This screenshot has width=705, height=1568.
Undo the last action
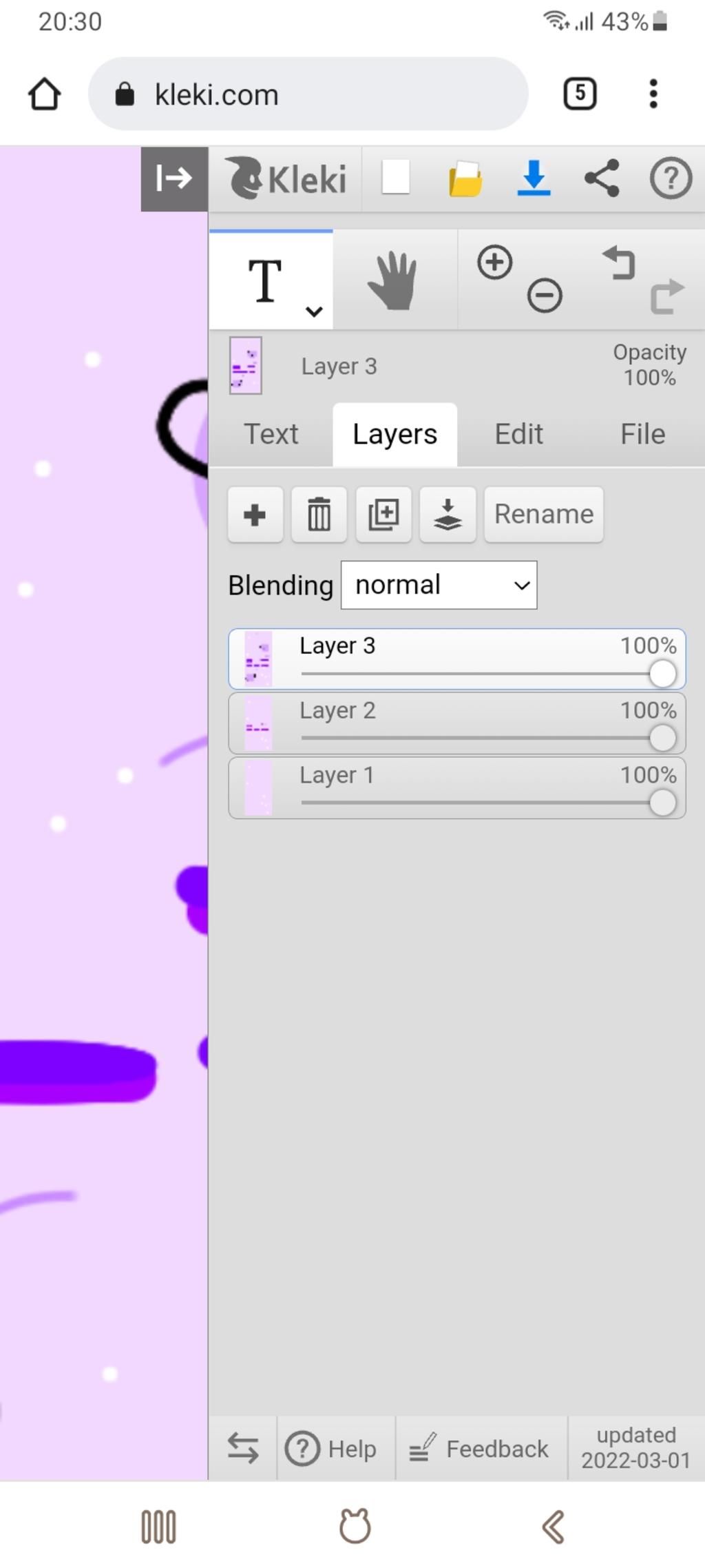pos(619,262)
